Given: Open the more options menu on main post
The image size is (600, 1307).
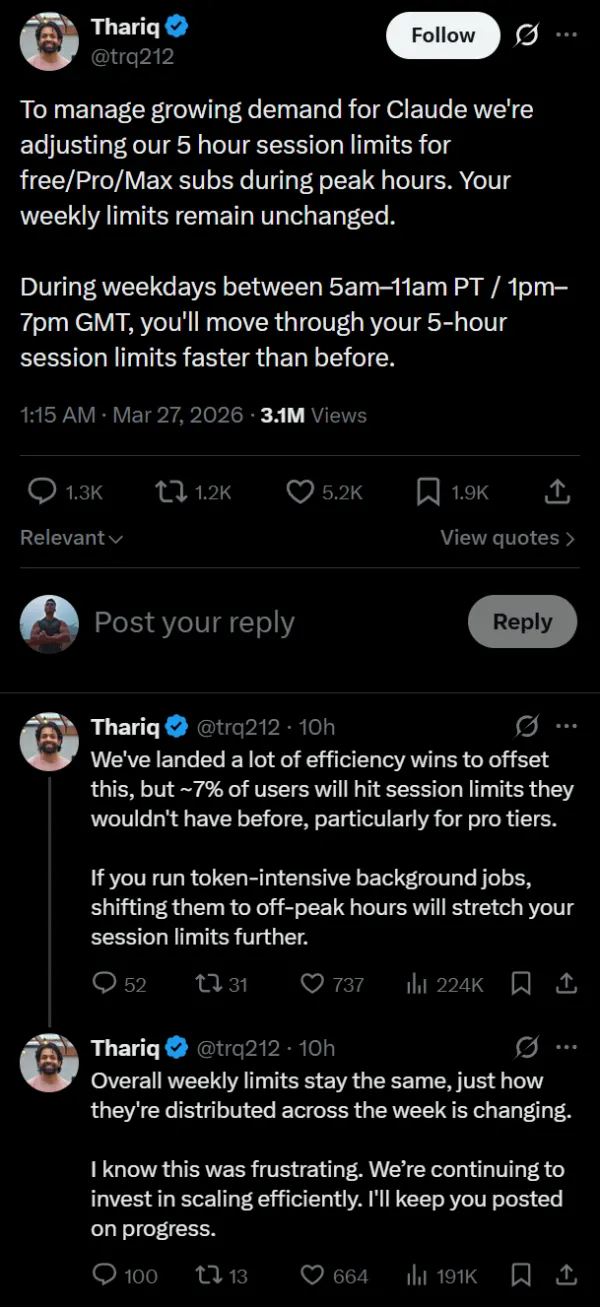Looking at the screenshot, I should click(566, 36).
